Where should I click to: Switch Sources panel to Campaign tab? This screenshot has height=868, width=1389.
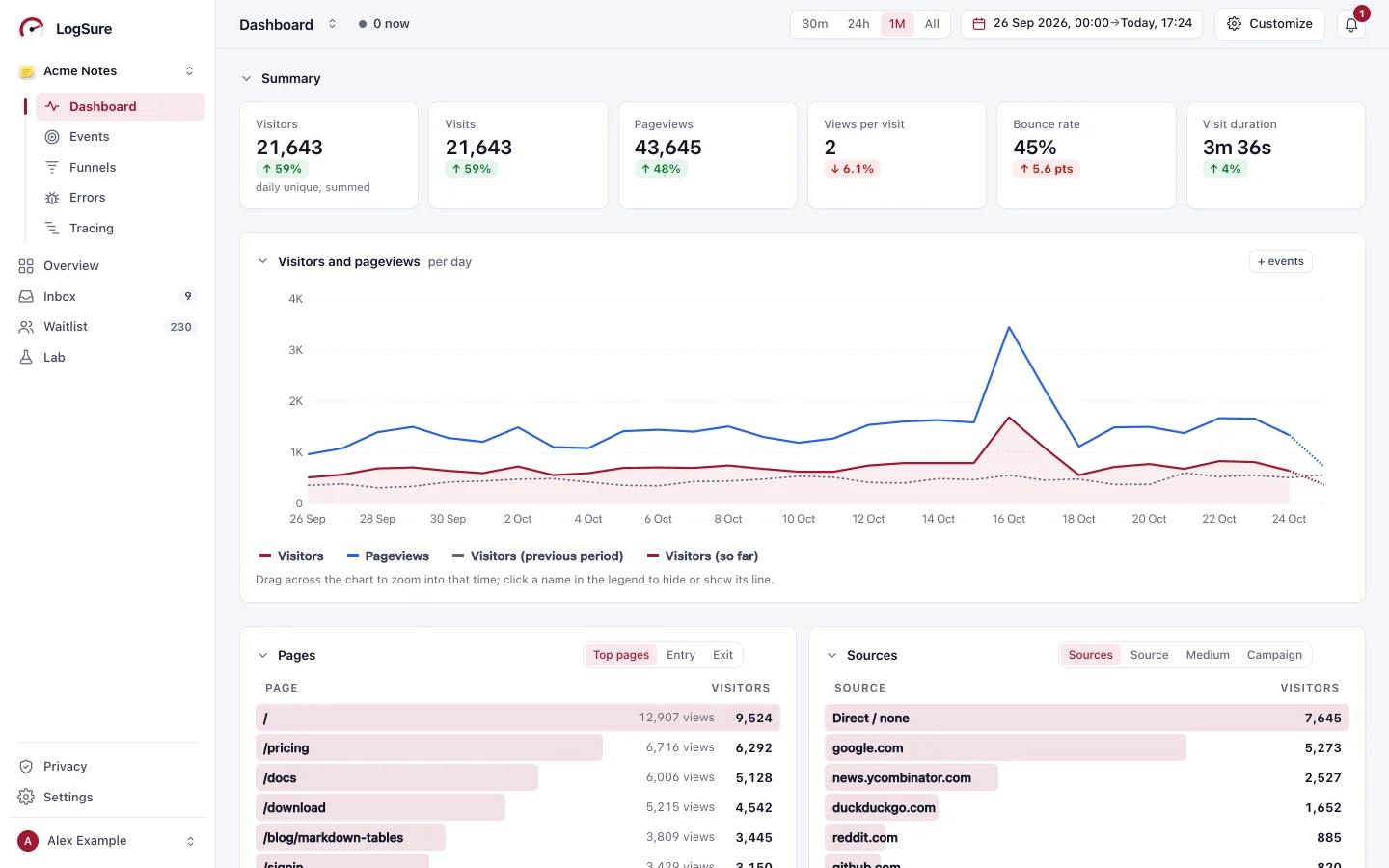(1274, 655)
